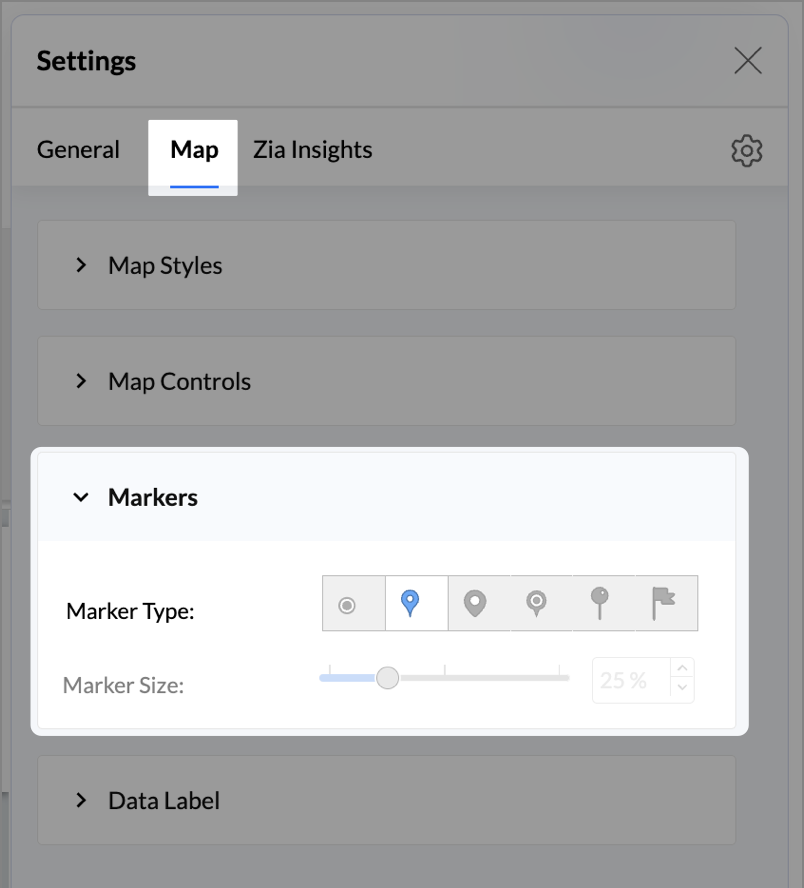
Task: Select the round pushpin marker type
Action: (599, 603)
